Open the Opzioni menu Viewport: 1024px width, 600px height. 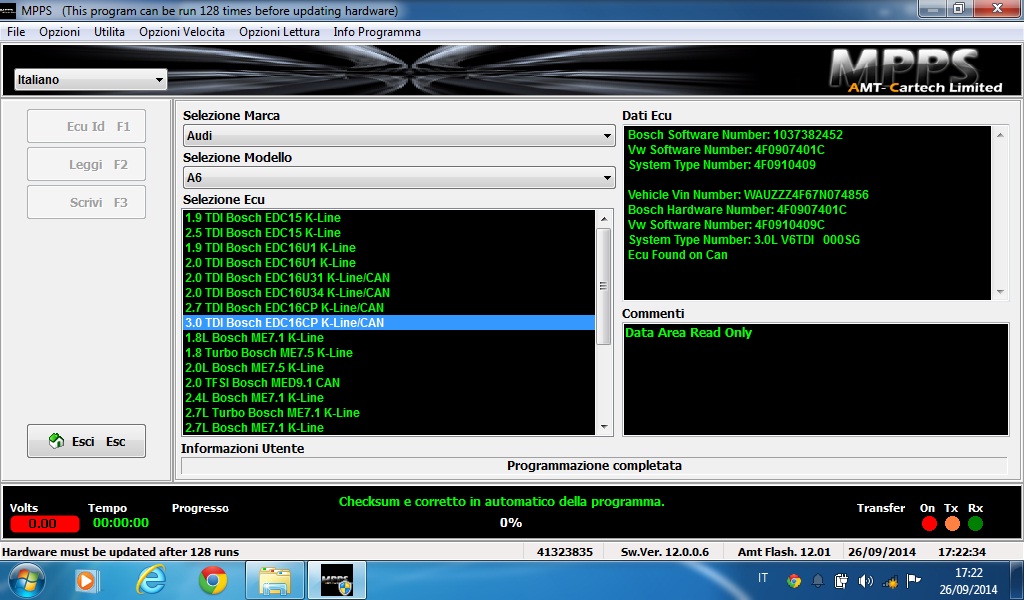(59, 32)
